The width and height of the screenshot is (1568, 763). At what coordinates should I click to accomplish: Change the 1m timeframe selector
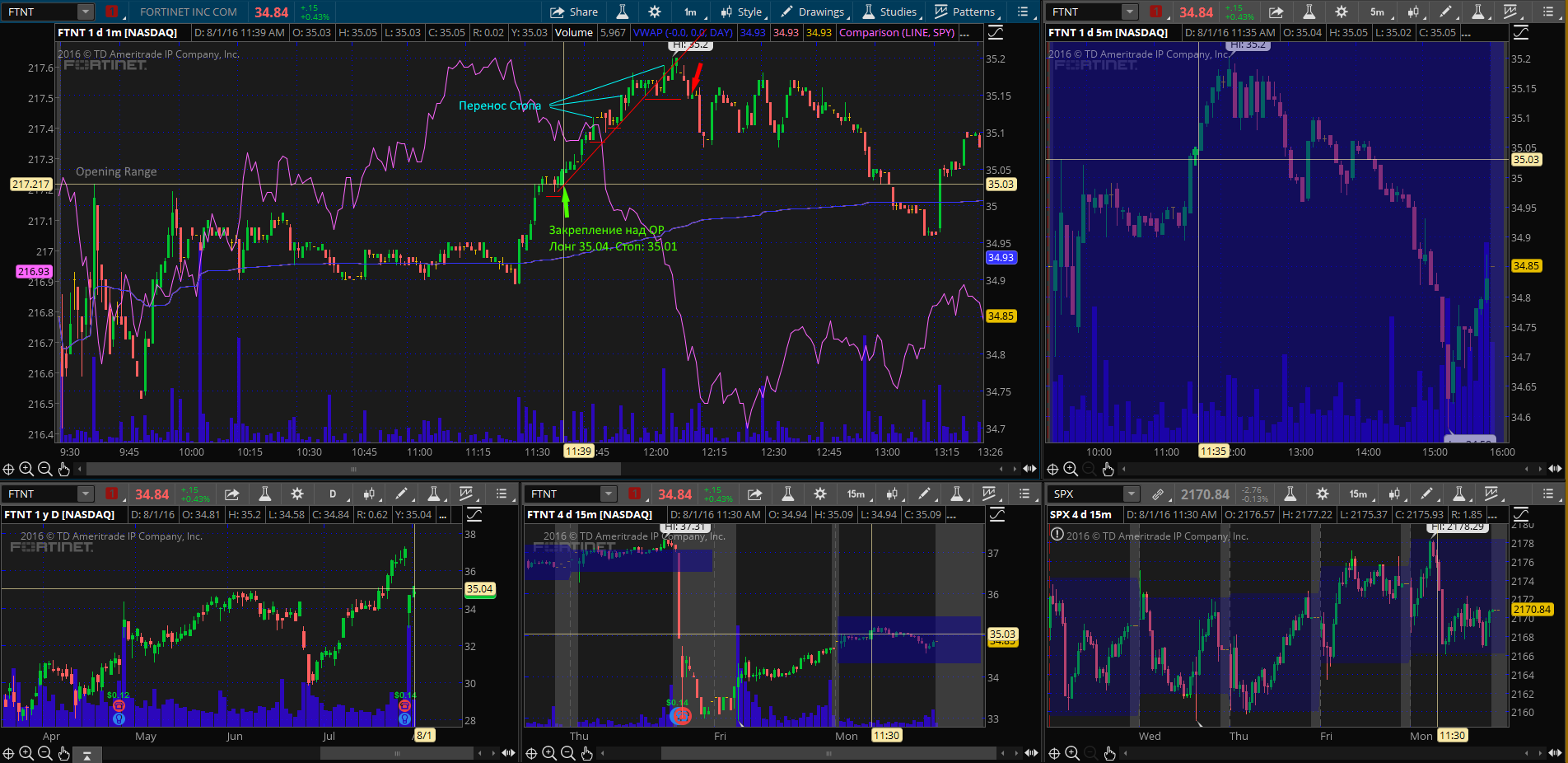pyautogui.click(x=690, y=12)
